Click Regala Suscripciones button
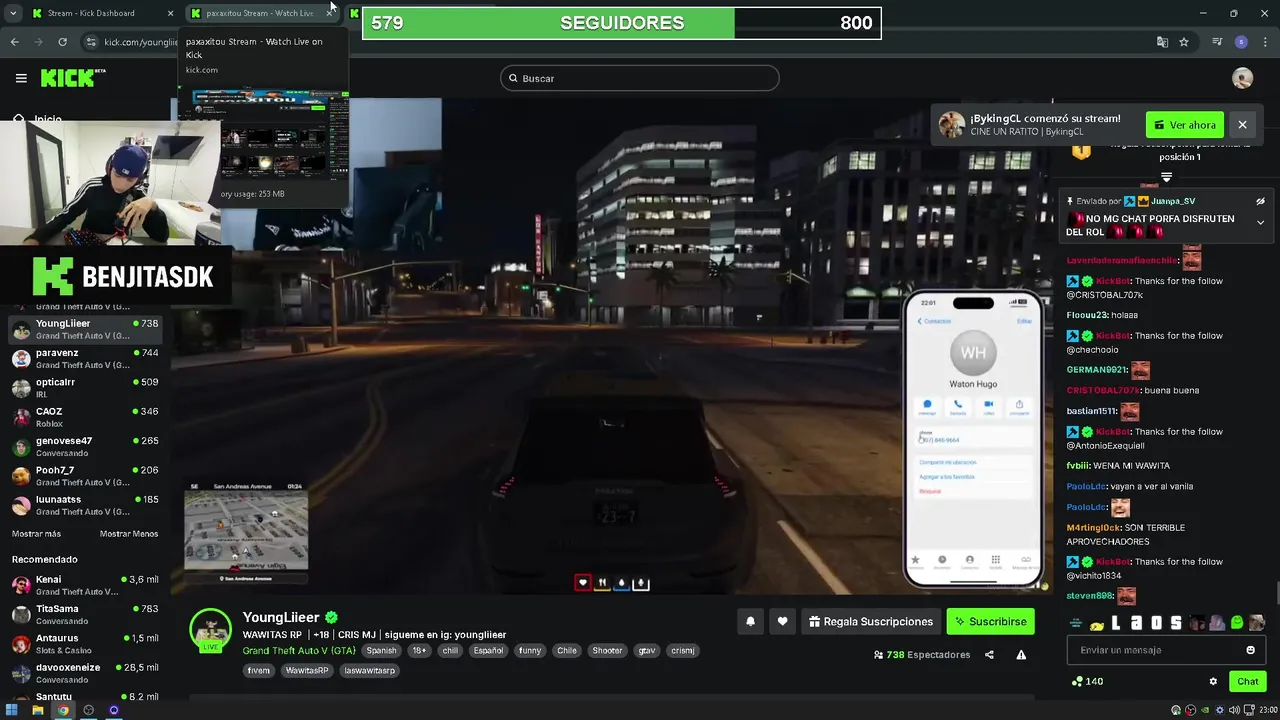The height and width of the screenshot is (720, 1280). coord(870,621)
